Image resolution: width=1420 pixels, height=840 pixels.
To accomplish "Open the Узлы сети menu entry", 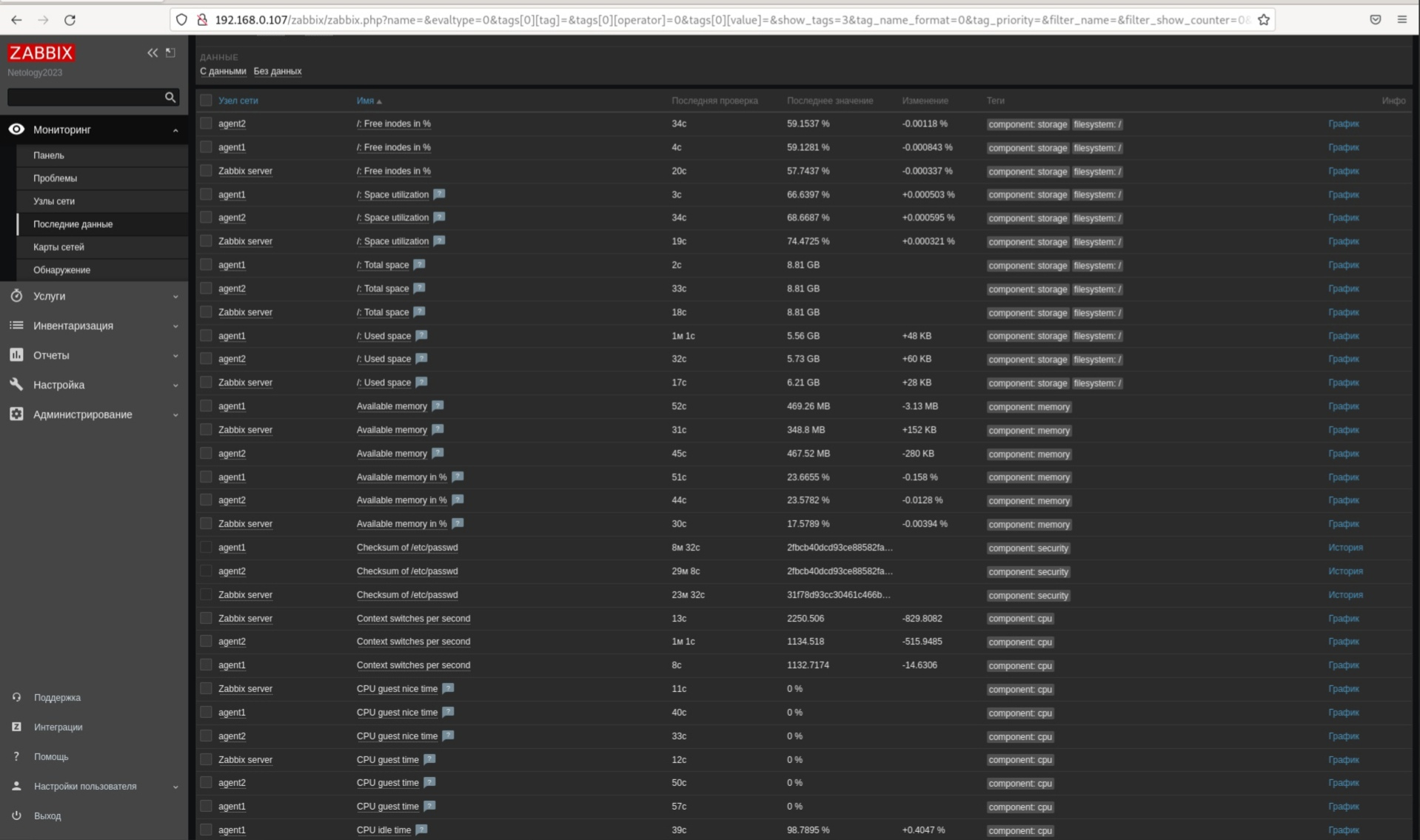I will click(54, 201).
